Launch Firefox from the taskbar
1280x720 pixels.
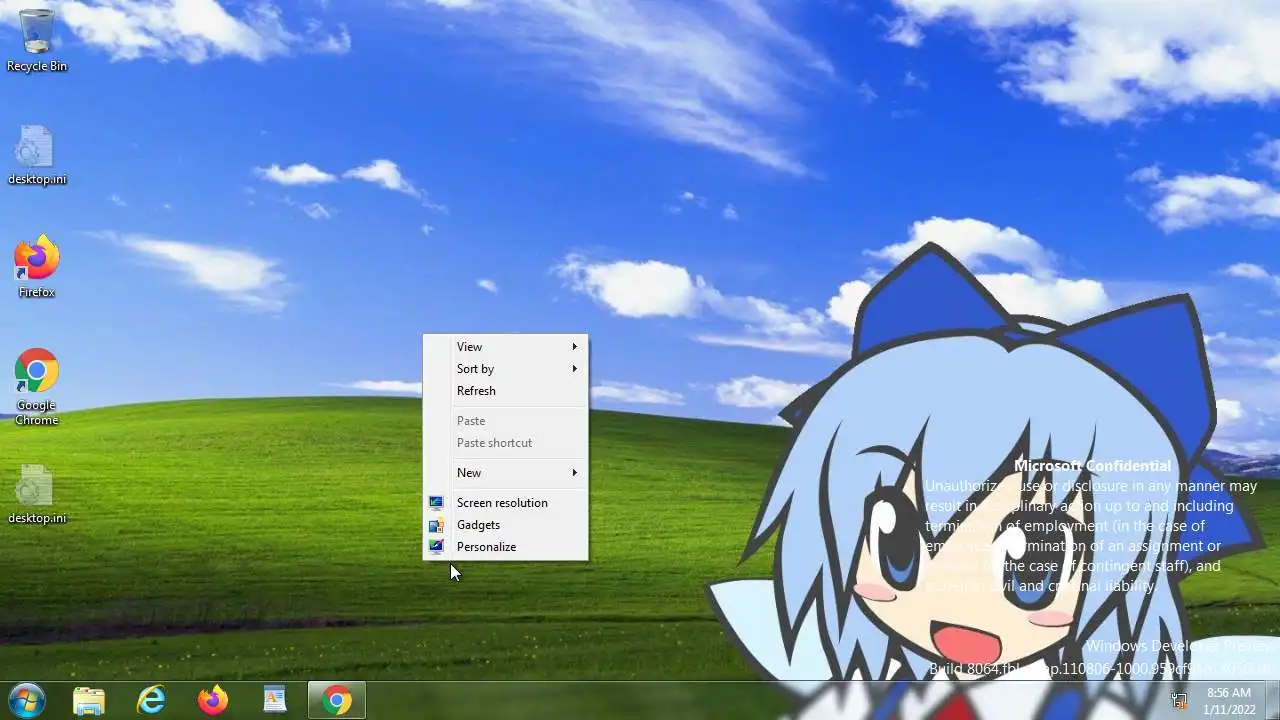(213, 700)
